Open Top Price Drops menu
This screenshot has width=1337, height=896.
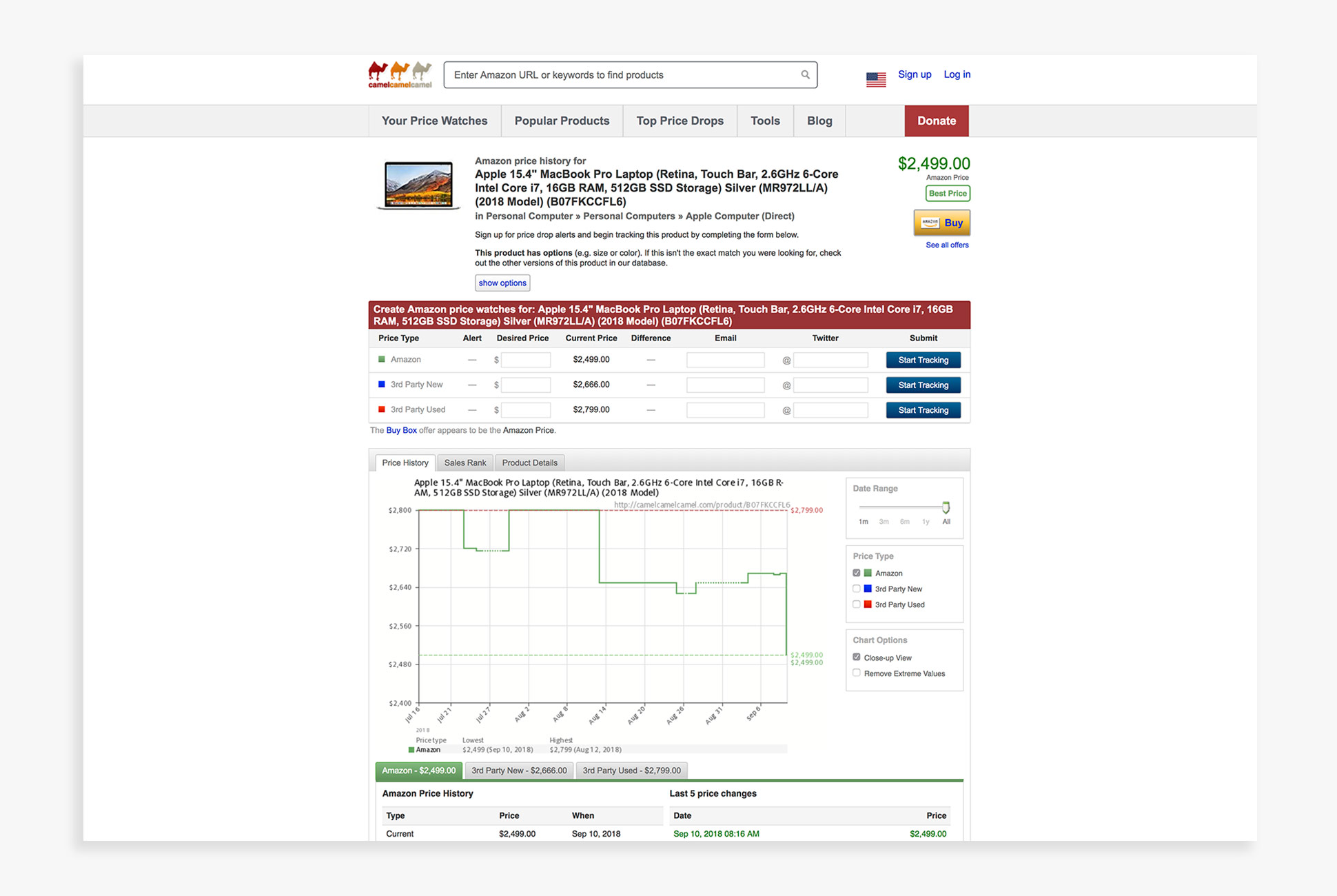pos(680,121)
